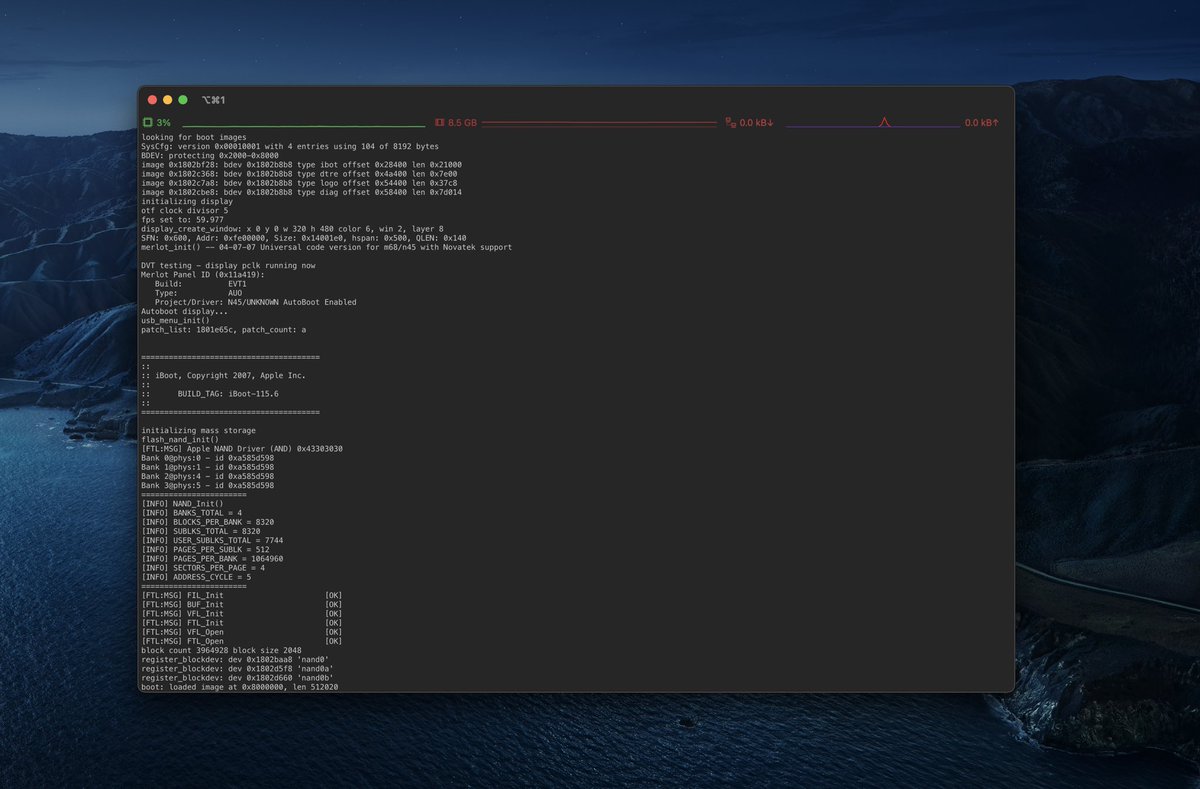This screenshot has height=789, width=1200.
Task: Click the 'Type: AUO' line
Action: pos(198,292)
